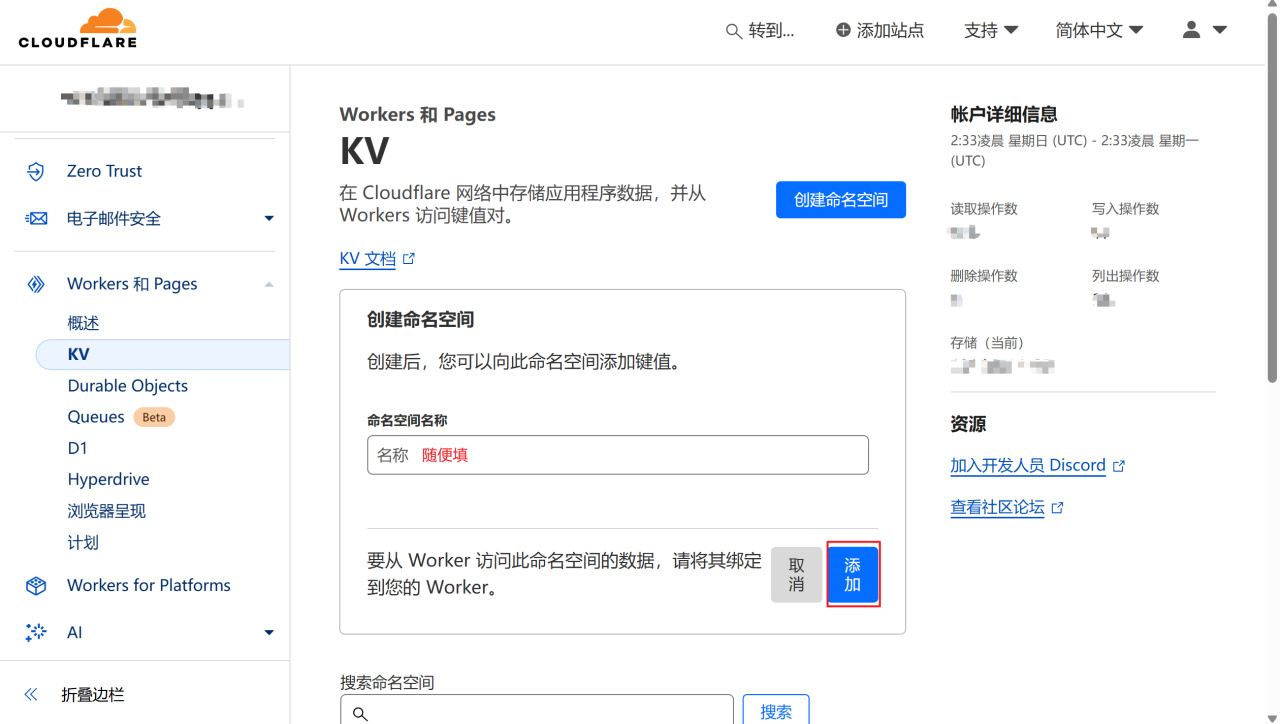Click the magnifier icon beside 转到
The height and width of the screenshot is (724, 1280).
coord(733,31)
